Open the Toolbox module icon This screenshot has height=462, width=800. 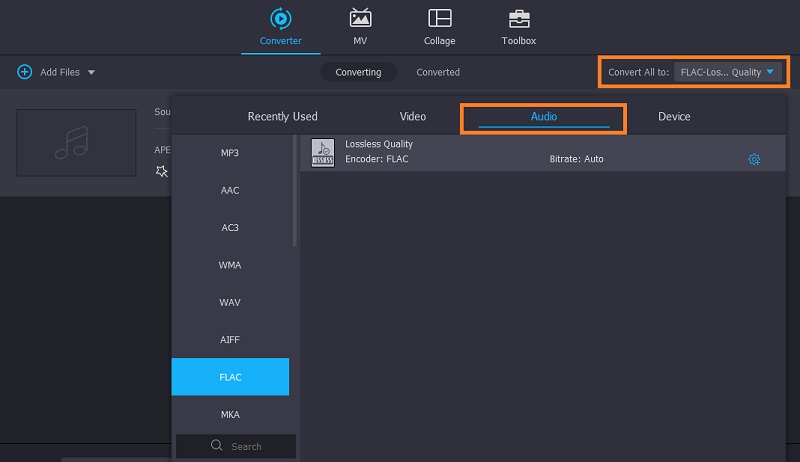[518, 19]
